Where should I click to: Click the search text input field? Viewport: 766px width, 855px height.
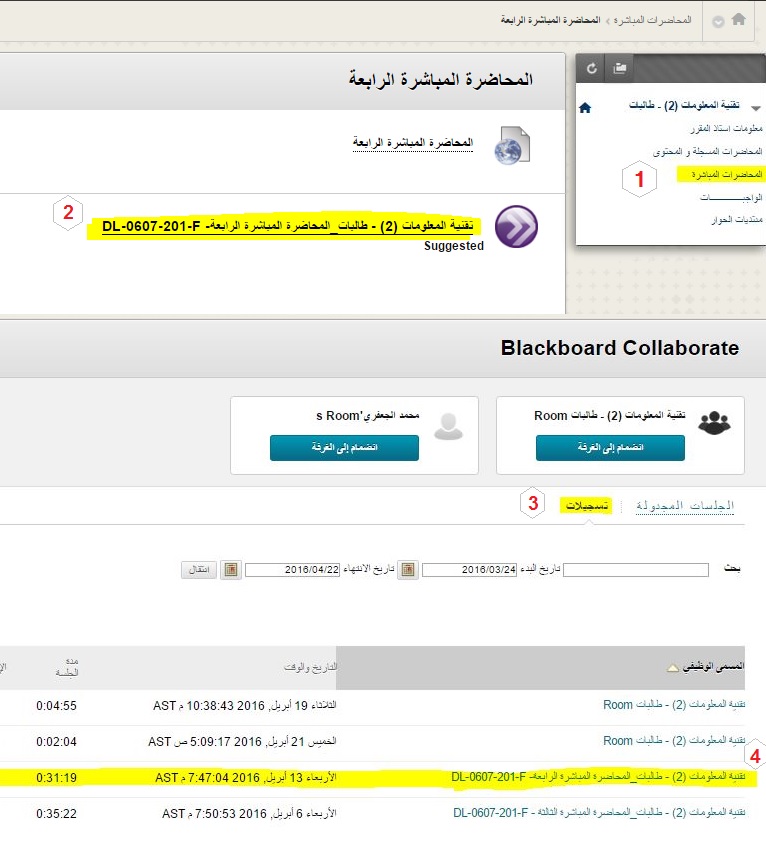pos(636,570)
